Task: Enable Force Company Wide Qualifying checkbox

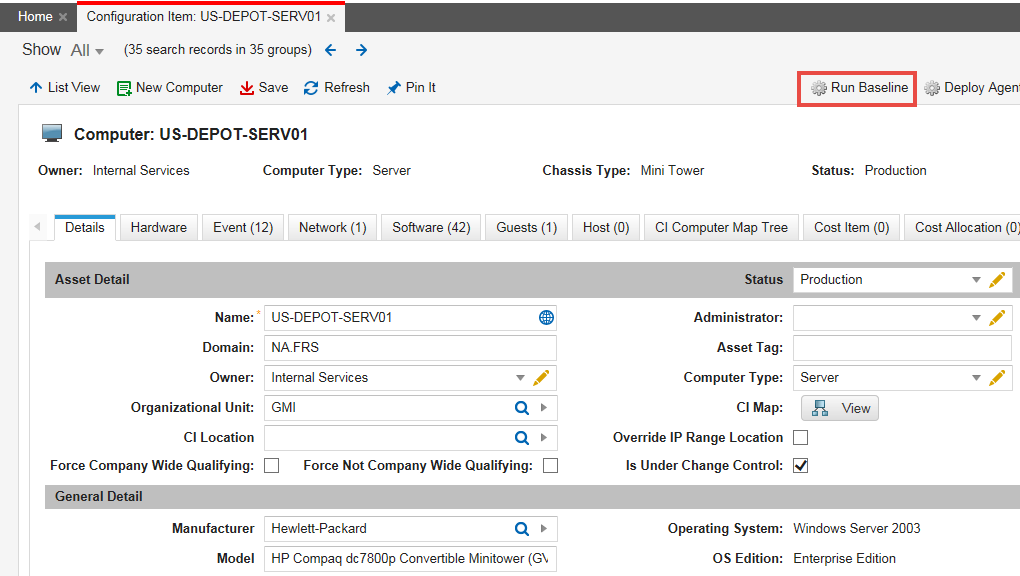Action: [271, 466]
